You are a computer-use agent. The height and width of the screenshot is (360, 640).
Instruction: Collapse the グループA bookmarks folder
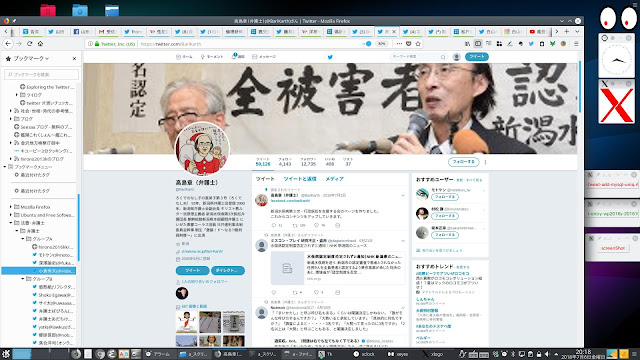coord(23,239)
